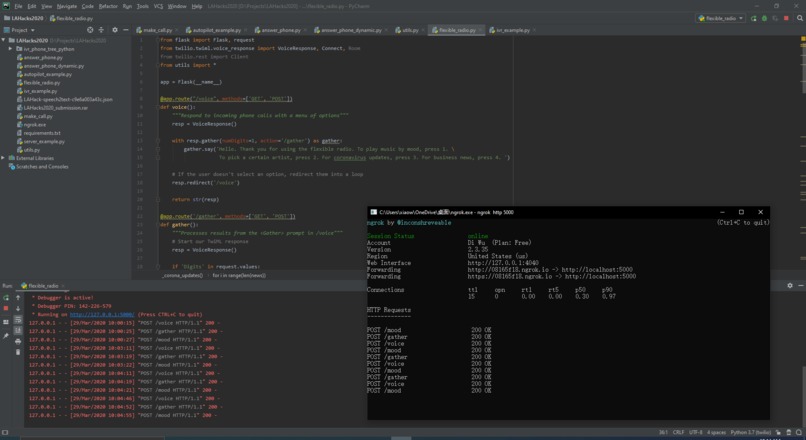The image size is (806, 440).
Task: Click Collapse All icon in Project panel
Action: (101, 30)
